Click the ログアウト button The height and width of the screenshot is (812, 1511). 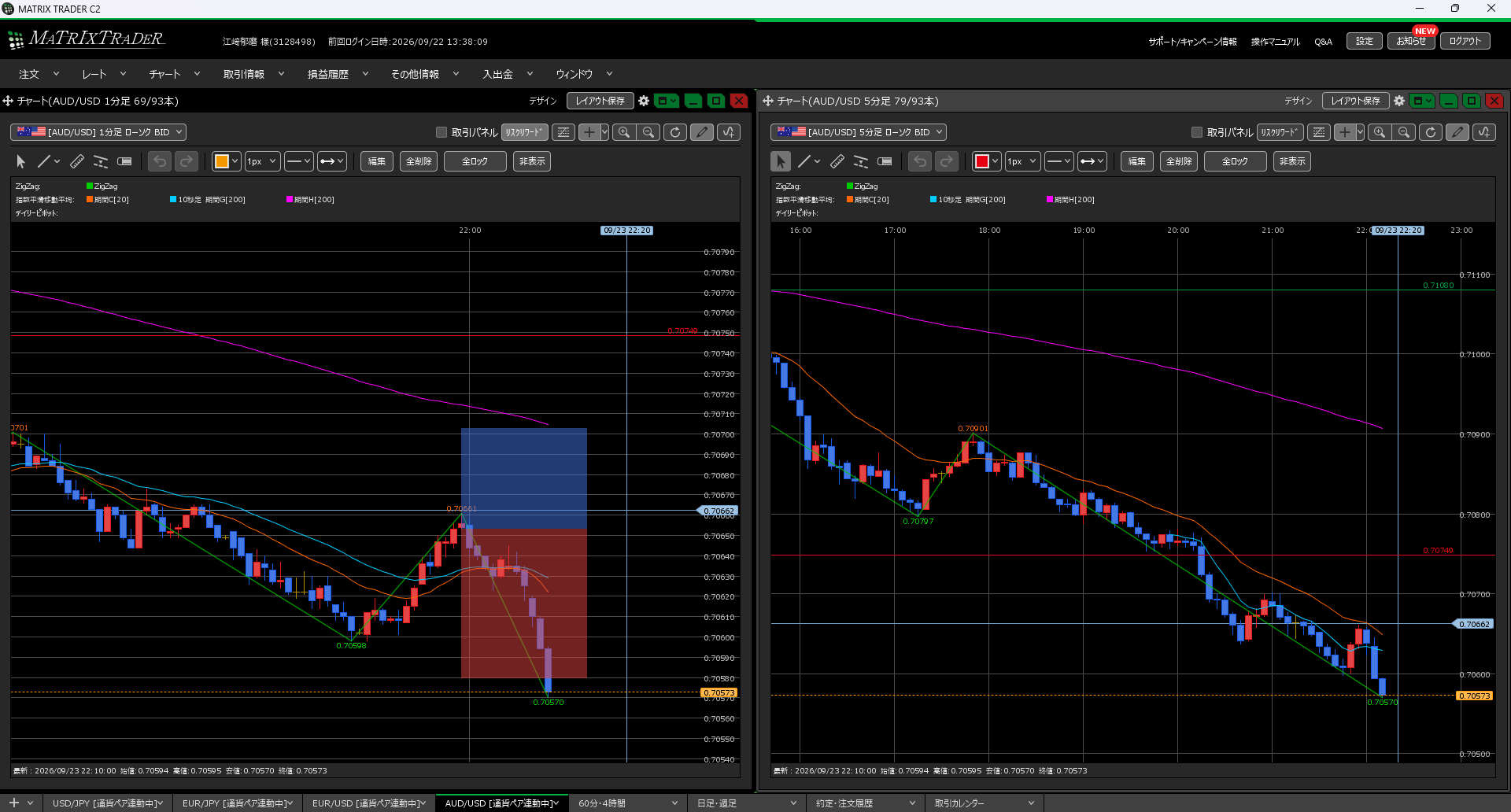point(1465,41)
